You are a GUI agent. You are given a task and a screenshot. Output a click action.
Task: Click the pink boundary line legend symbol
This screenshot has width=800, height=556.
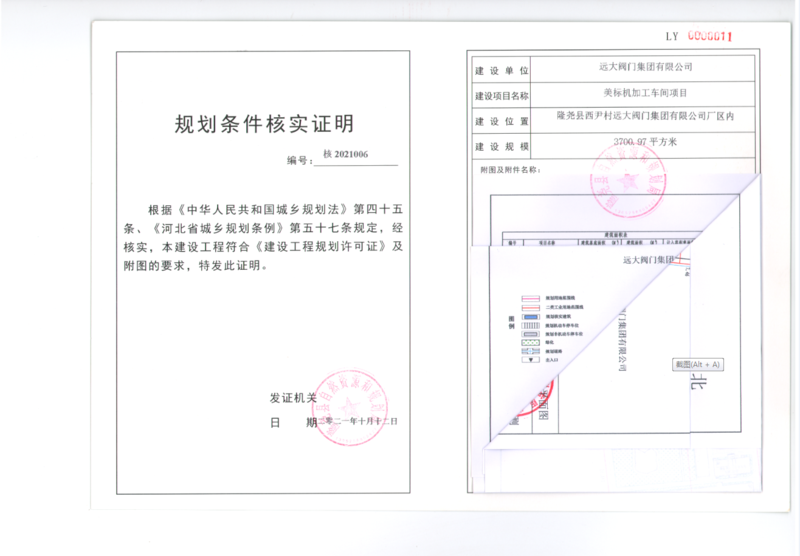530,298
